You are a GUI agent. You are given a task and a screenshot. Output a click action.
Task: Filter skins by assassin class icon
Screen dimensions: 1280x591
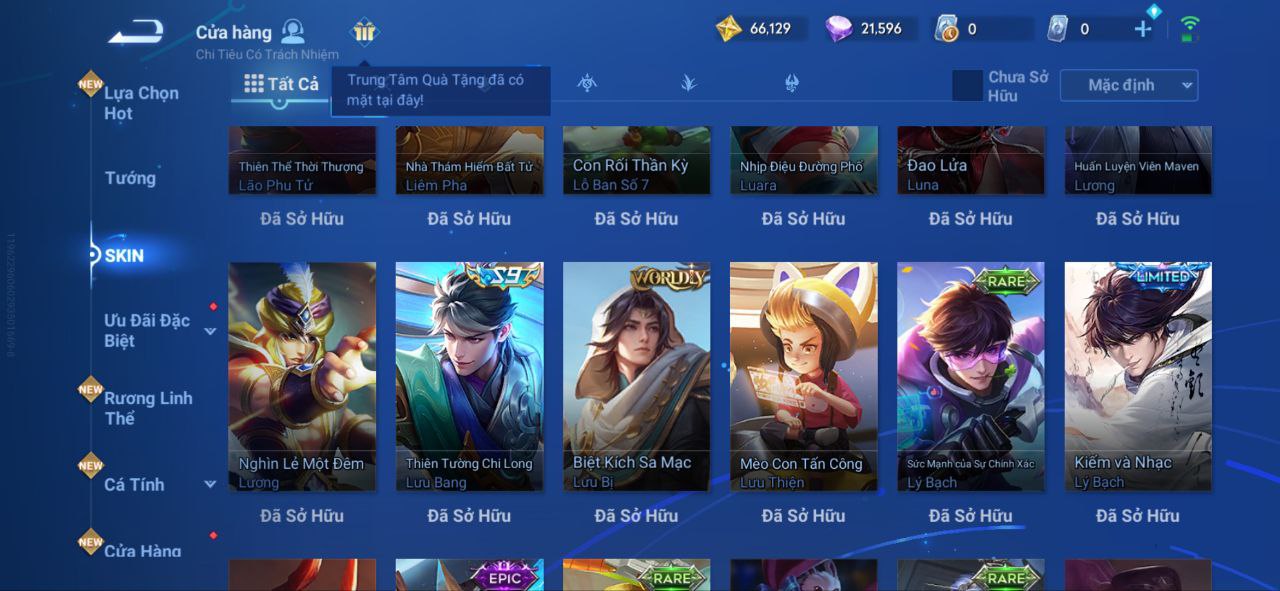click(x=587, y=83)
